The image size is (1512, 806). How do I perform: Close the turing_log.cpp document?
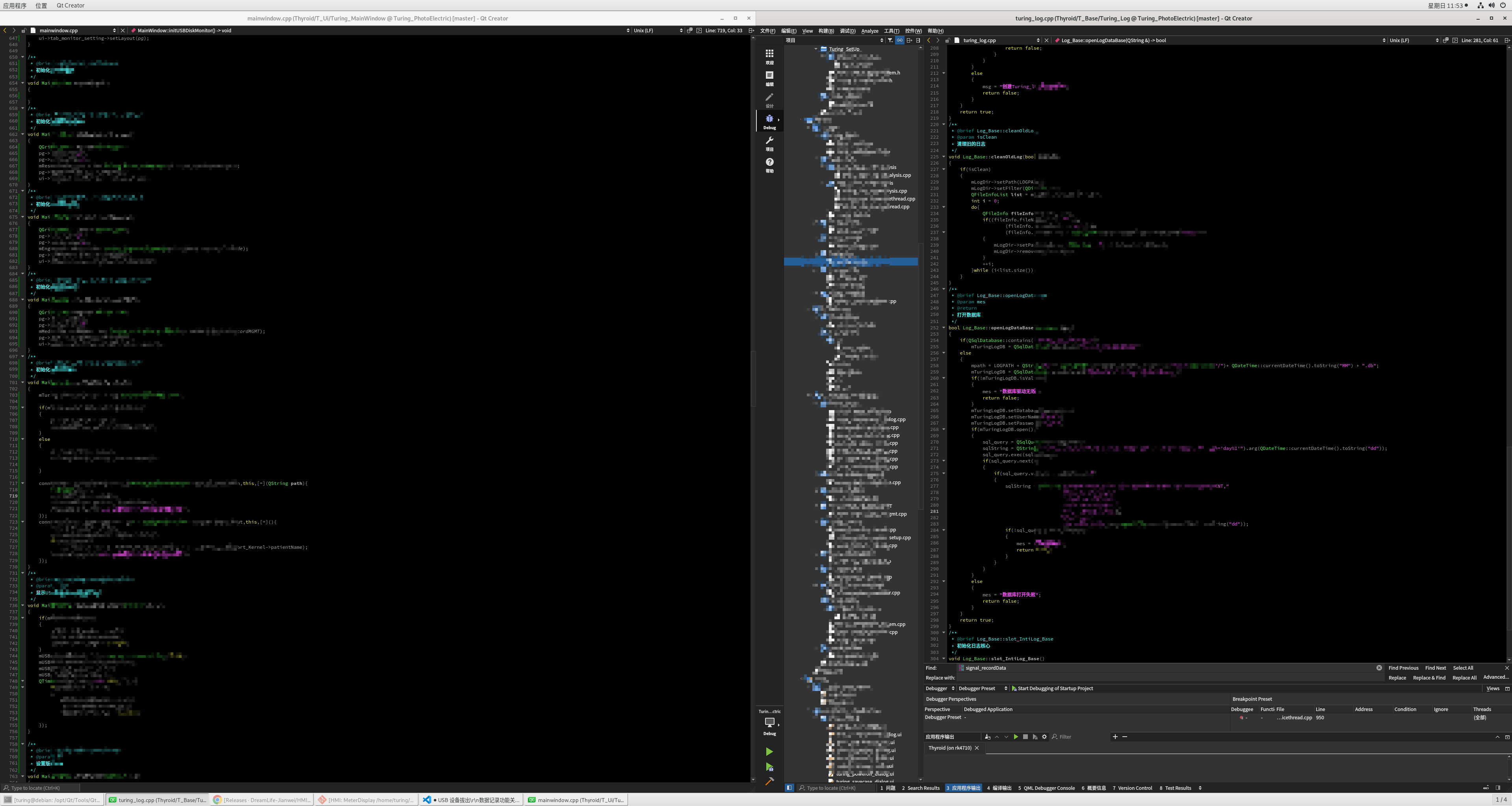tap(1046, 41)
